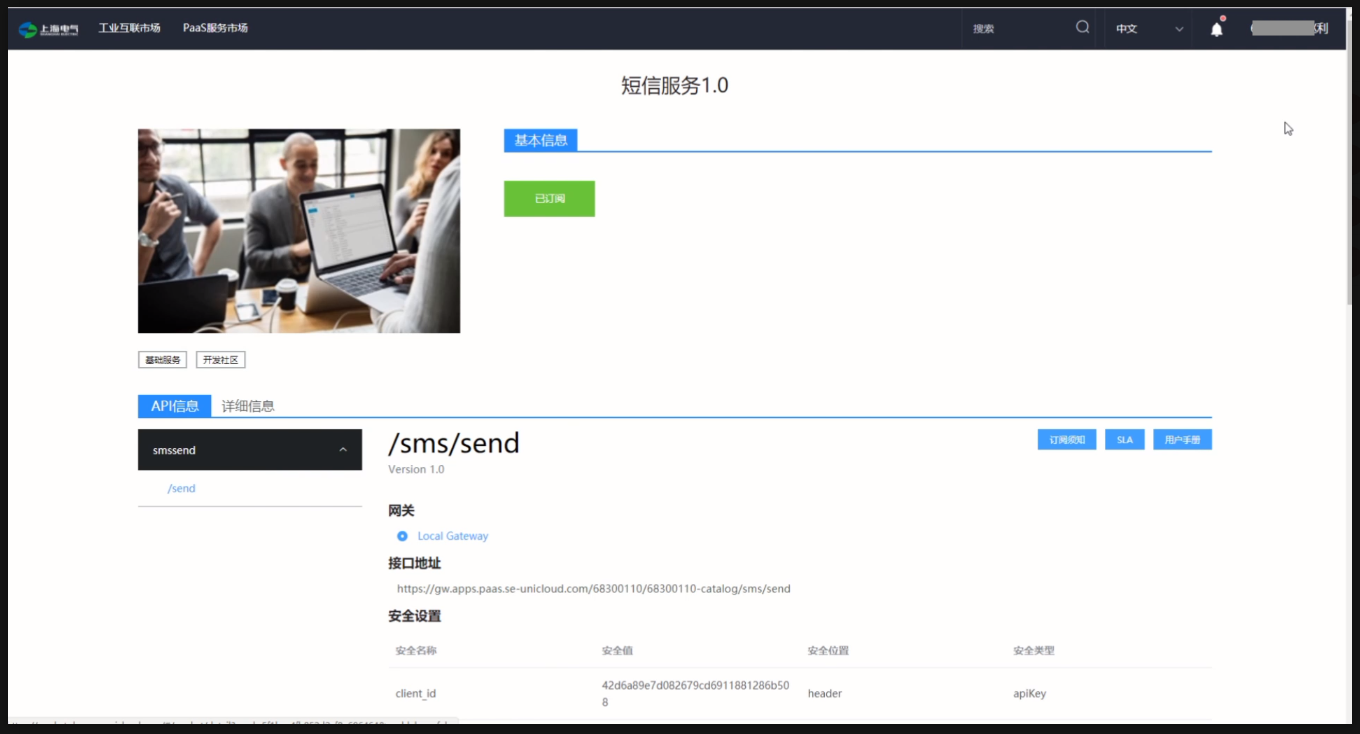Open the notification bell
This screenshot has height=734, width=1360.
pos(1216,29)
